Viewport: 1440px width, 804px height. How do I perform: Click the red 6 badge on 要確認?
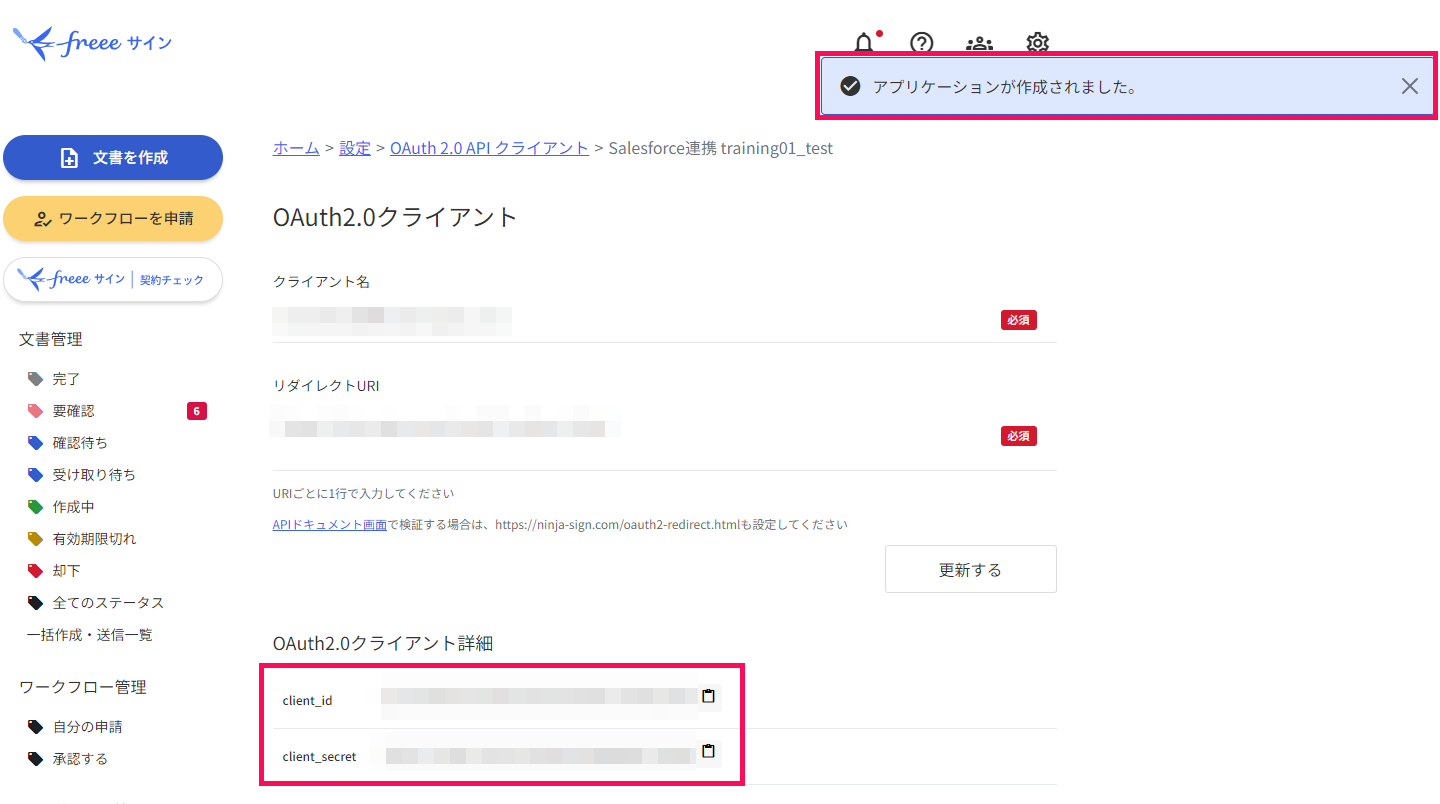point(197,411)
